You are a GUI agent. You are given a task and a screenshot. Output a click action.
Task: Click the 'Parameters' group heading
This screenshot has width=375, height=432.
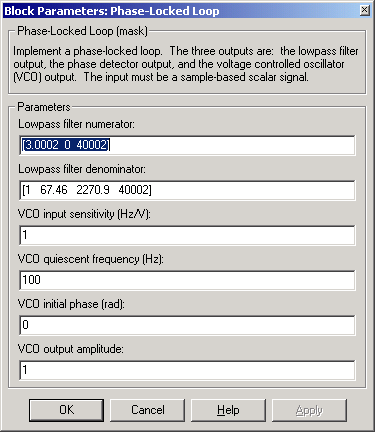44,107
